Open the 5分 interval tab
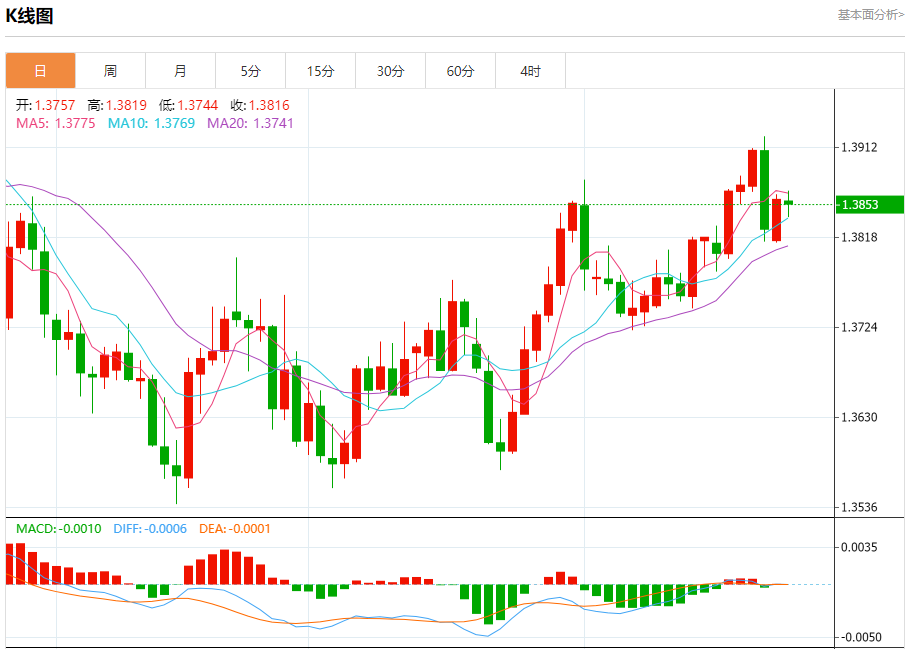 250,71
